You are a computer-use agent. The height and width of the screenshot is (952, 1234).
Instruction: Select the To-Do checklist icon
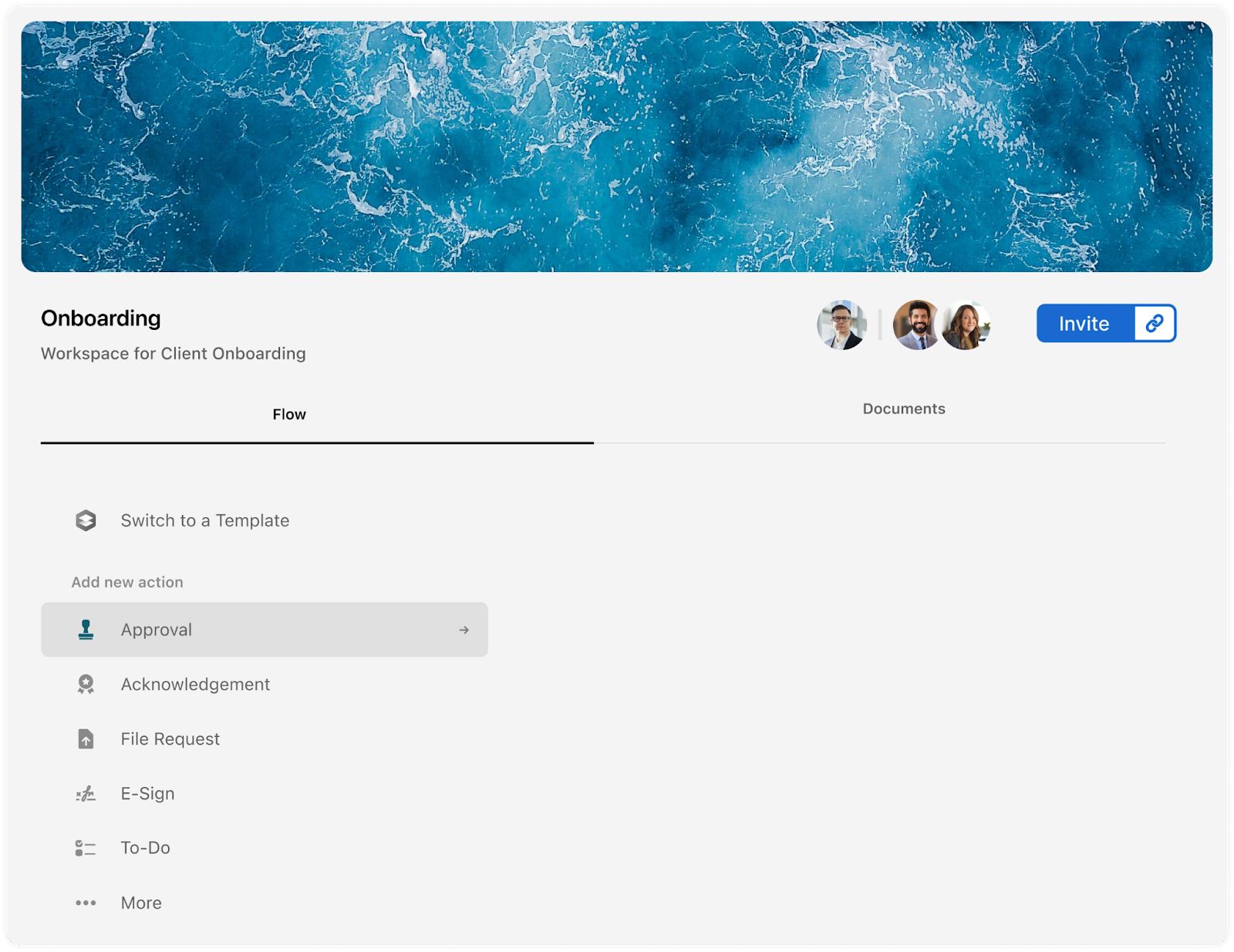(x=86, y=848)
